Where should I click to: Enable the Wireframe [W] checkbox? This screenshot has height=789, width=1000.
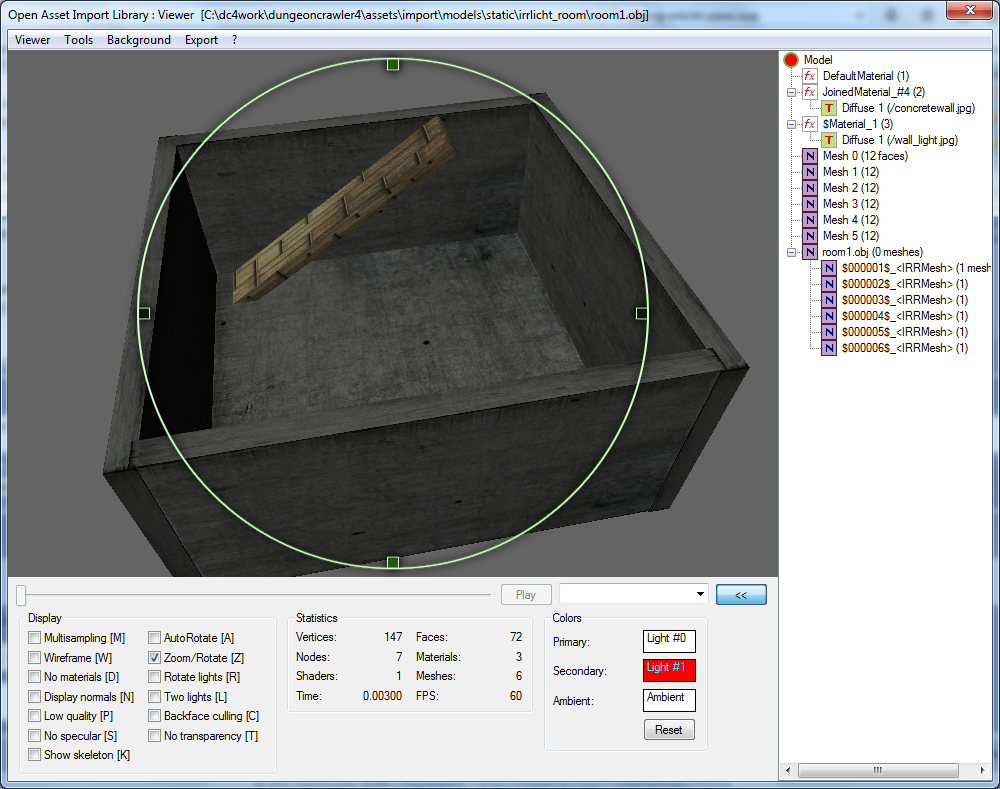click(35, 658)
